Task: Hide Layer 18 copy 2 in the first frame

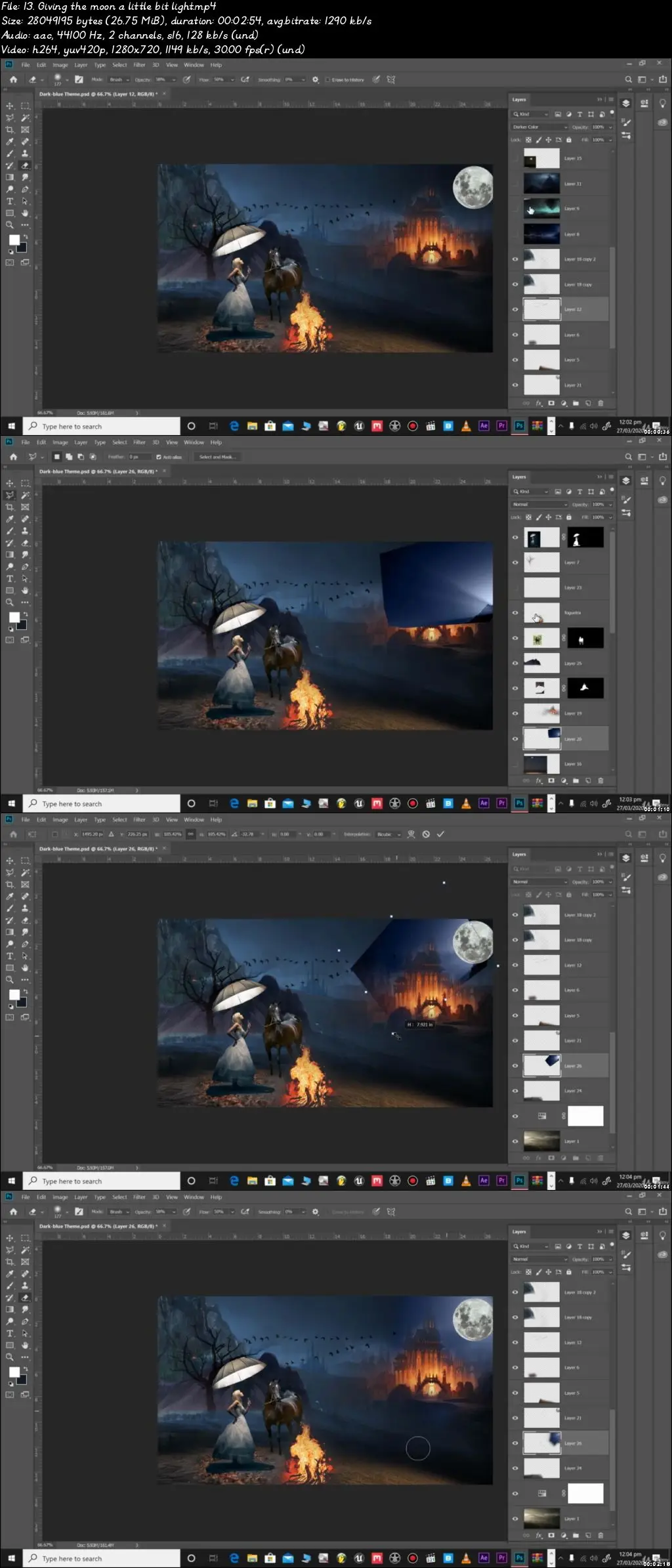Action: 515,259
